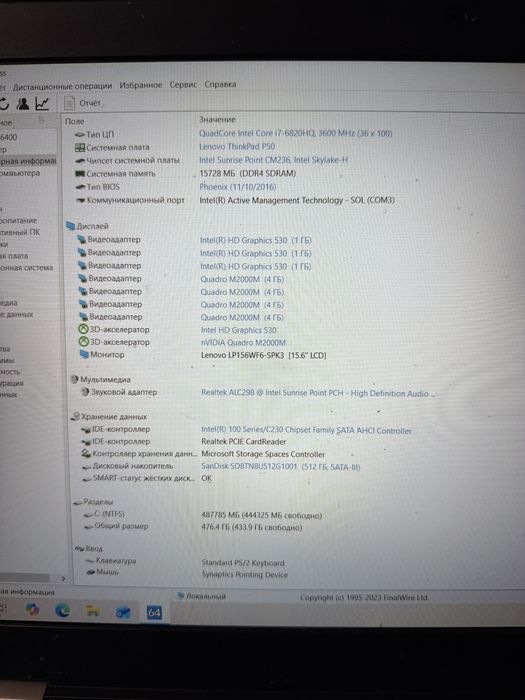The image size is (525, 700).
Task: Select the SMART-статус row
Action: [x=143, y=478]
